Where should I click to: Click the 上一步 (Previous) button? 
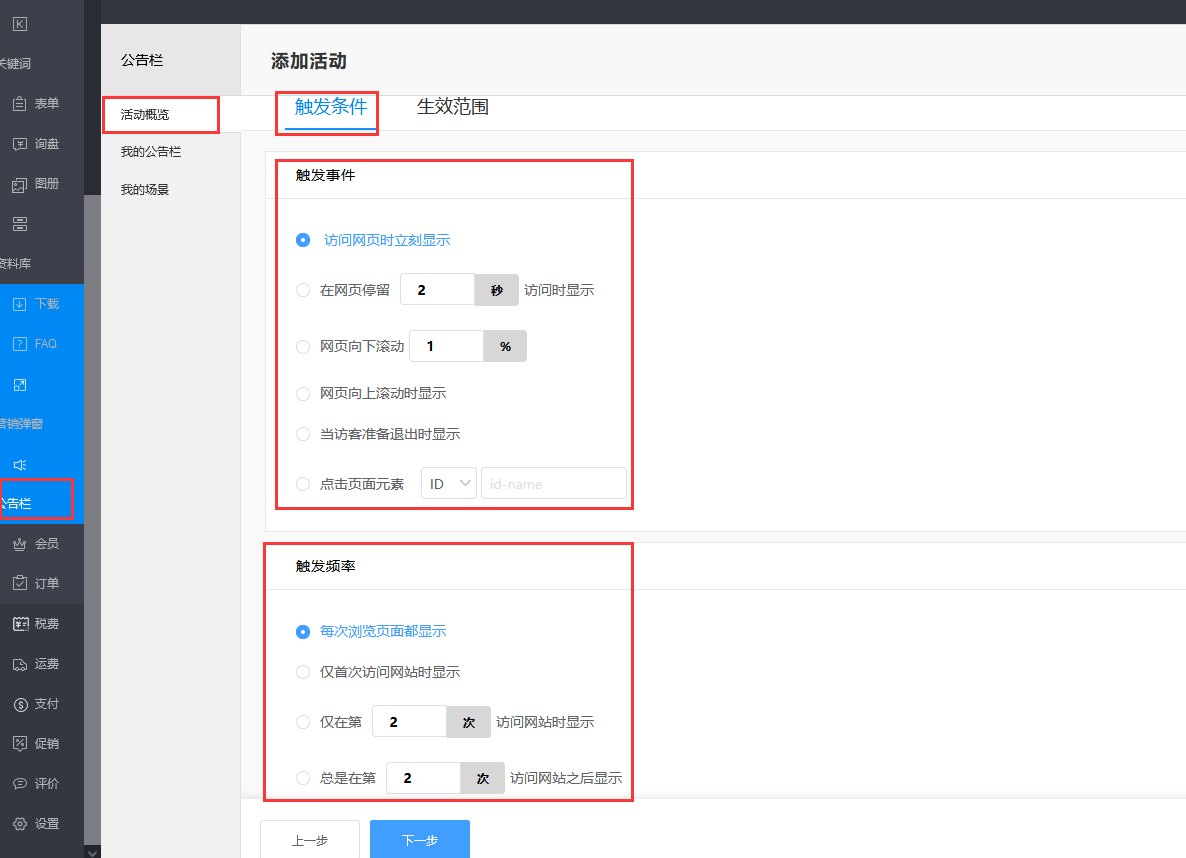tap(309, 840)
